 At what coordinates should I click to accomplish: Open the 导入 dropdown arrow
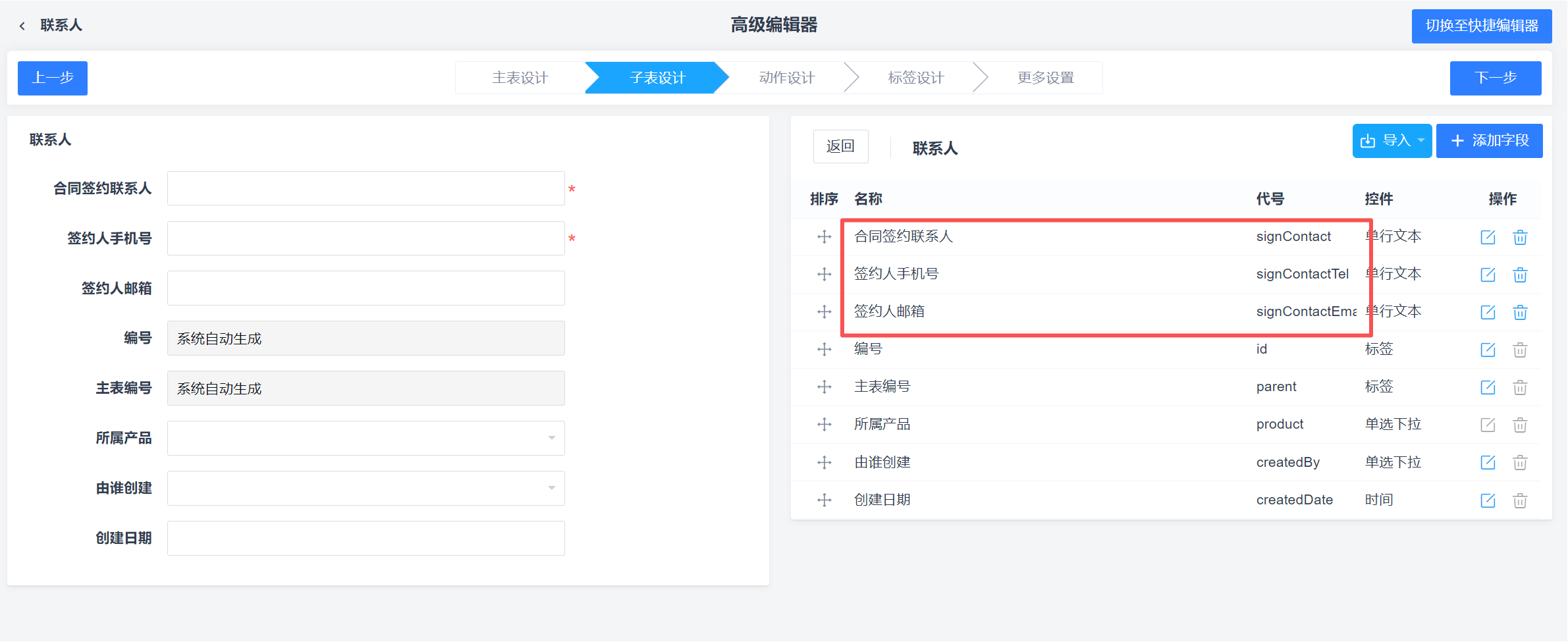tap(1421, 140)
